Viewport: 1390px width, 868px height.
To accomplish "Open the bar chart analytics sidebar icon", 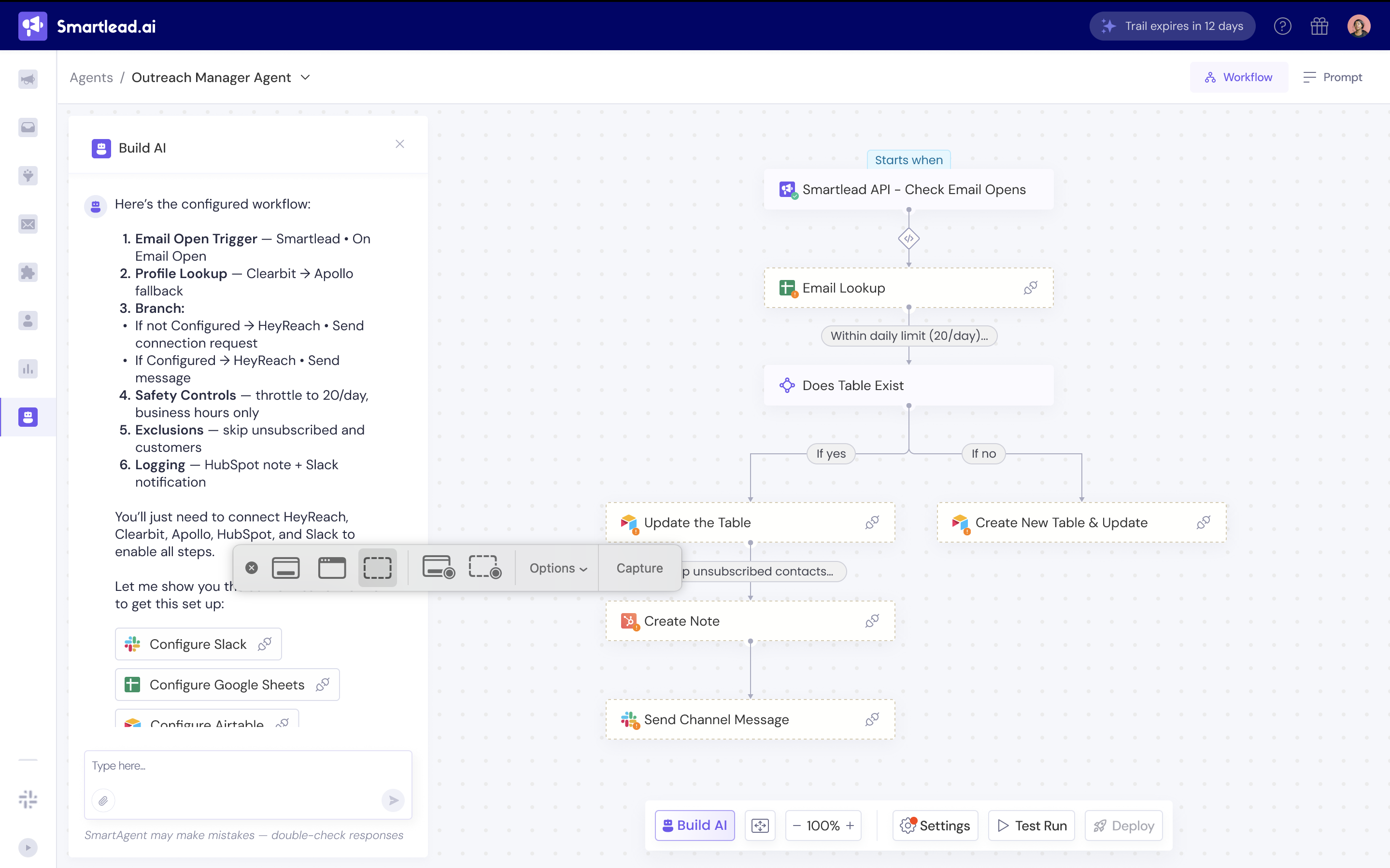I will [28, 368].
